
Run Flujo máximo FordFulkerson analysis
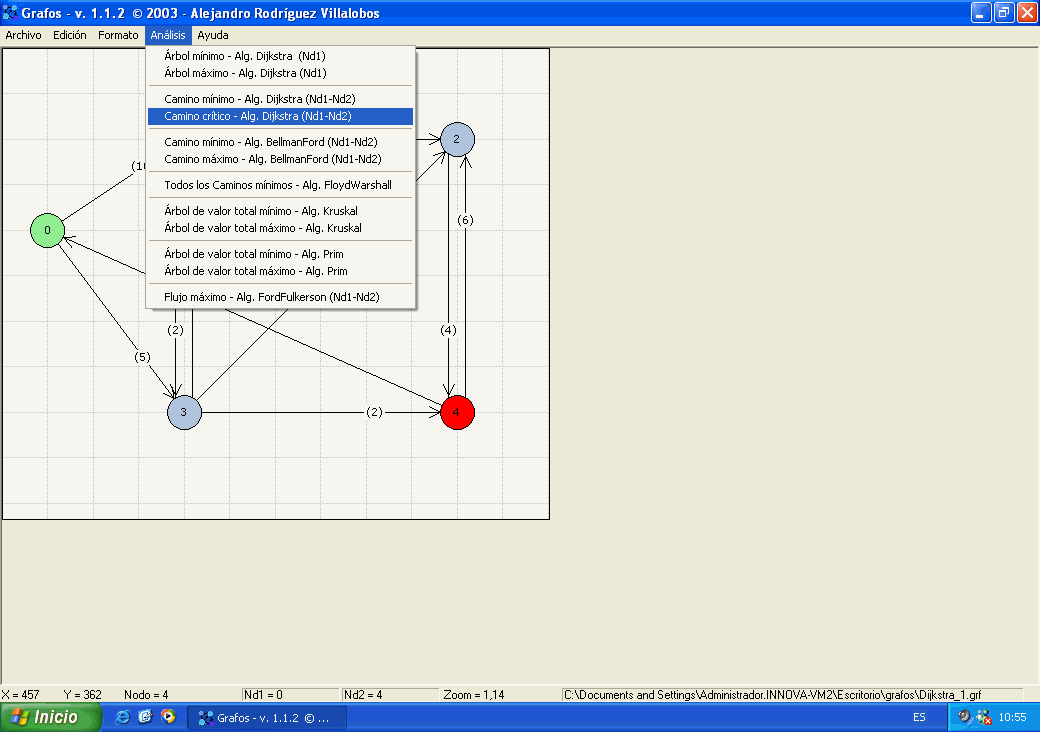[x=271, y=297]
